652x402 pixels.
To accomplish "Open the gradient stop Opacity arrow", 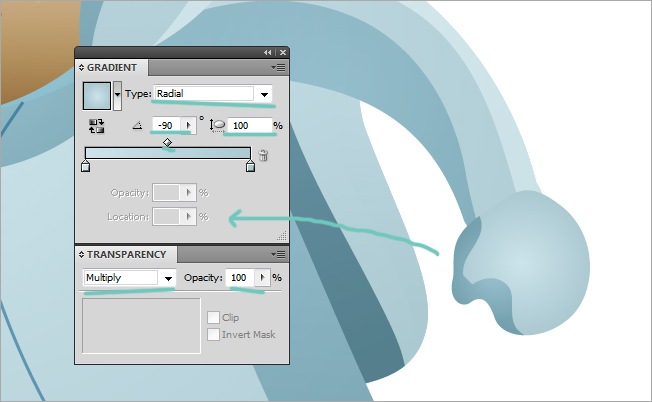I will [x=188, y=193].
